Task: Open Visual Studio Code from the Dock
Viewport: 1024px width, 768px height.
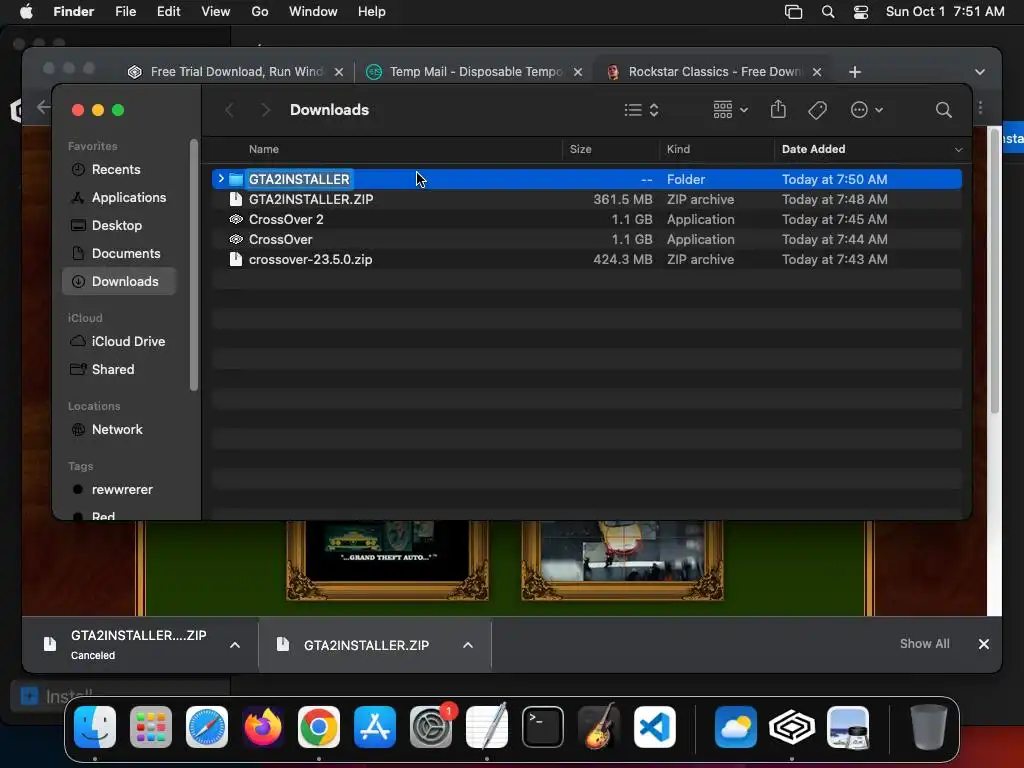Action: (x=655, y=727)
